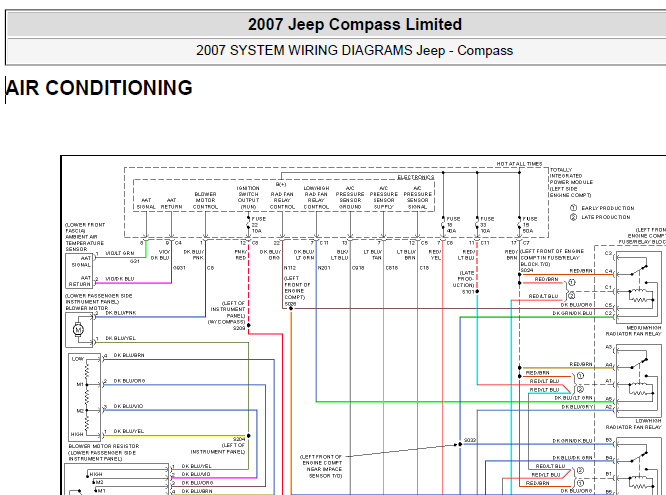Click the 'LATE PRODUCTION' legend entry

pos(600,217)
